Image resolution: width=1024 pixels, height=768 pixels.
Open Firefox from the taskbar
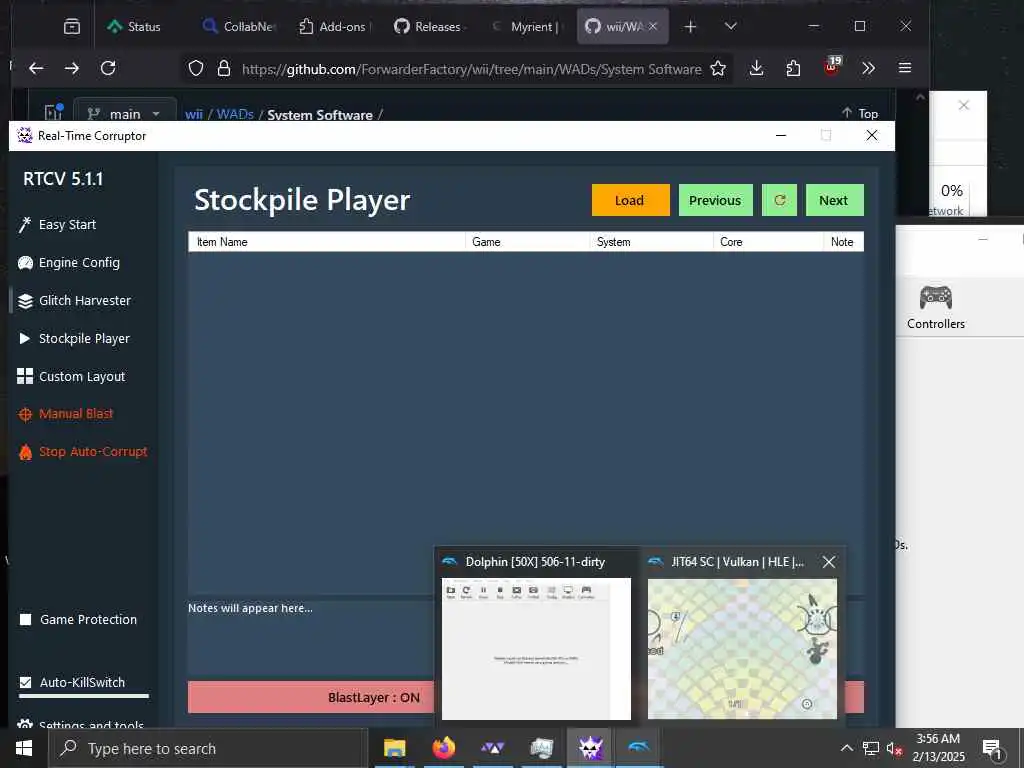tap(443, 748)
